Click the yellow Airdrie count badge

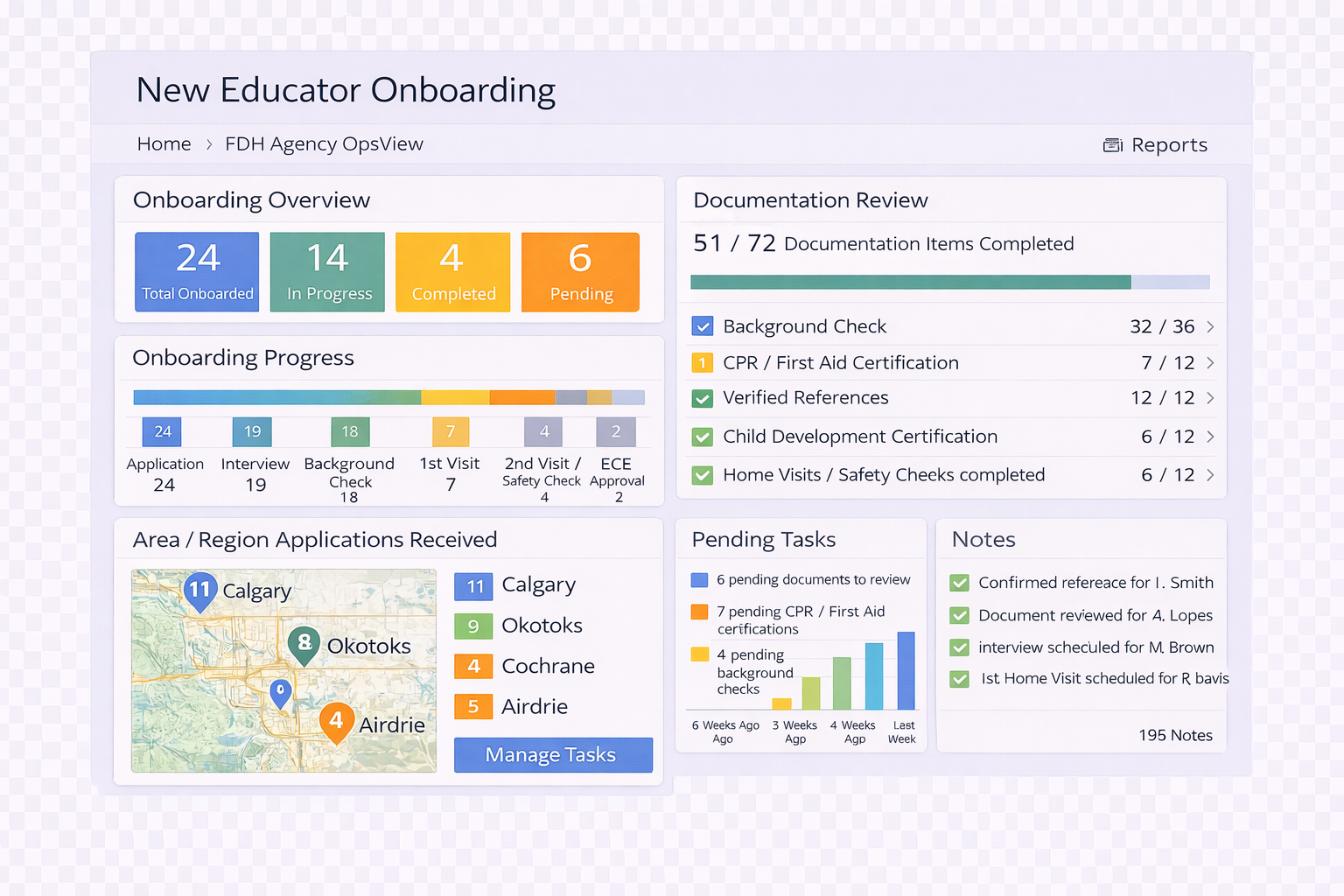click(x=473, y=706)
